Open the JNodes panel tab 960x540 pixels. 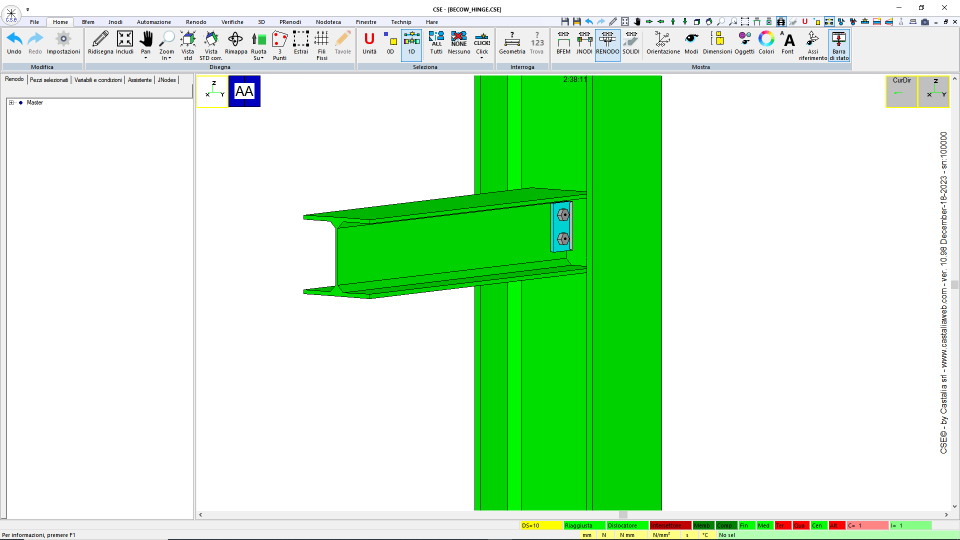(167, 80)
